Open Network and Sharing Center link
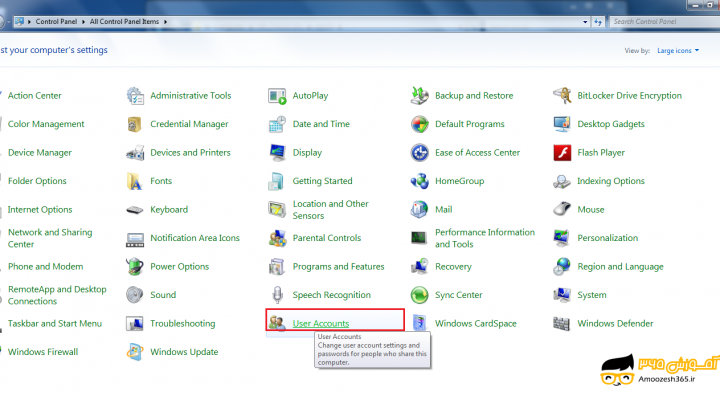 pyautogui.click(x=50, y=238)
